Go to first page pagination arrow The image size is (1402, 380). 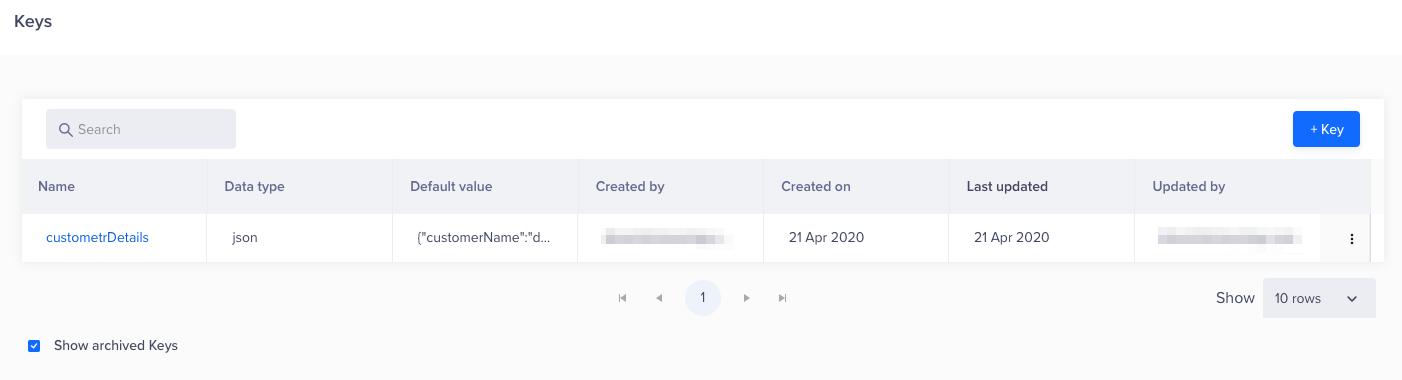point(623,298)
